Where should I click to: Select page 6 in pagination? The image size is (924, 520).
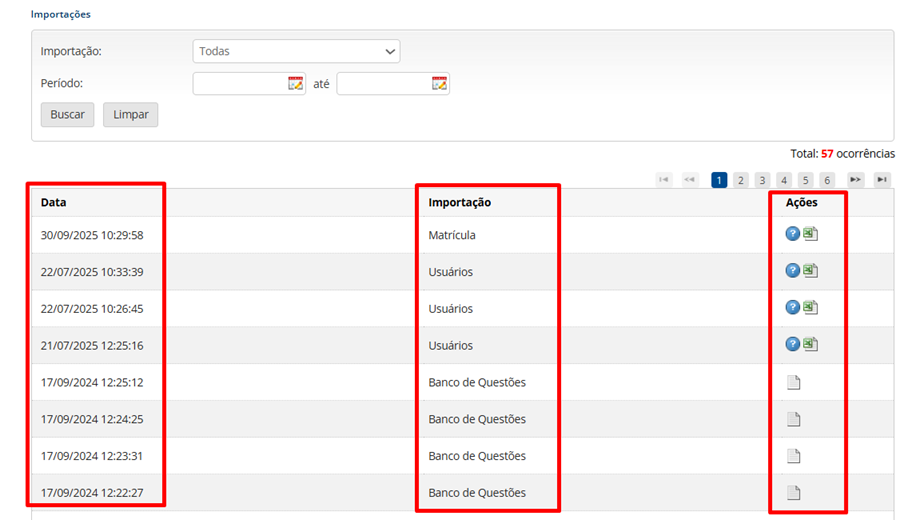[827, 180]
